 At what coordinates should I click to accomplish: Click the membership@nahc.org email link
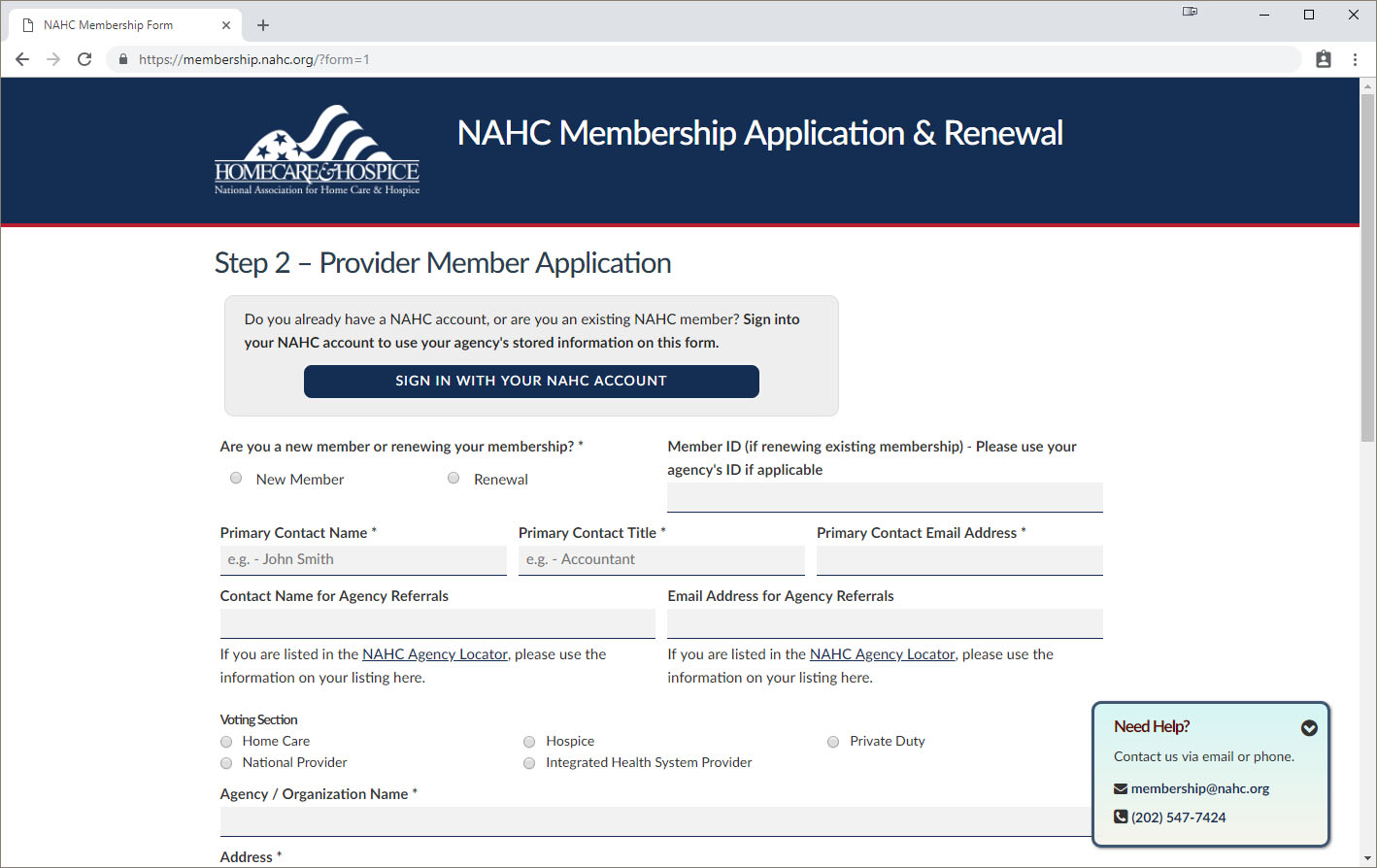point(1199,788)
